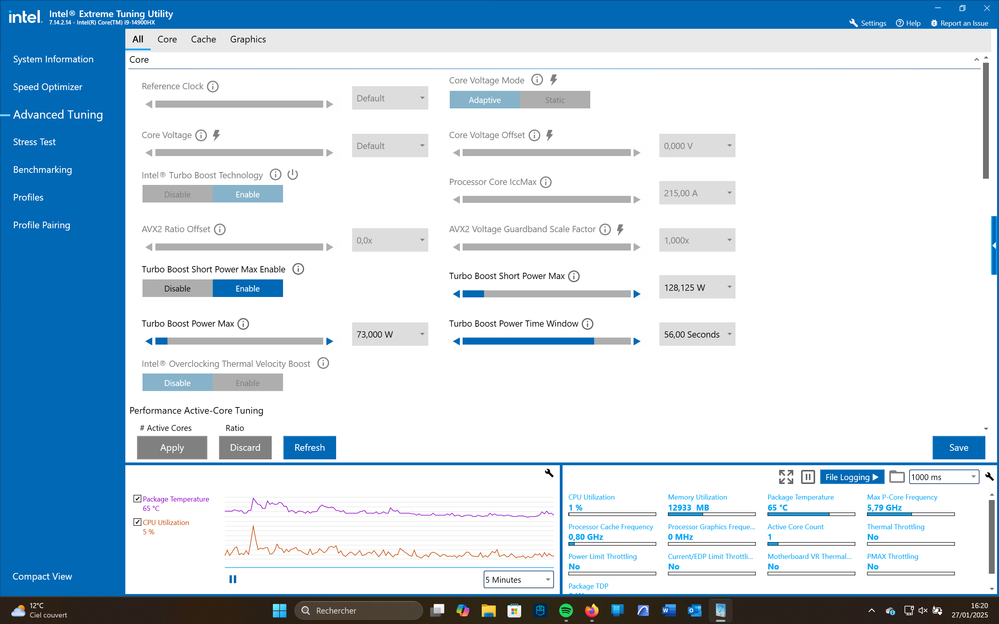Open Benchmarking in sidebar
999x624 pixels.
coord(43,170)
